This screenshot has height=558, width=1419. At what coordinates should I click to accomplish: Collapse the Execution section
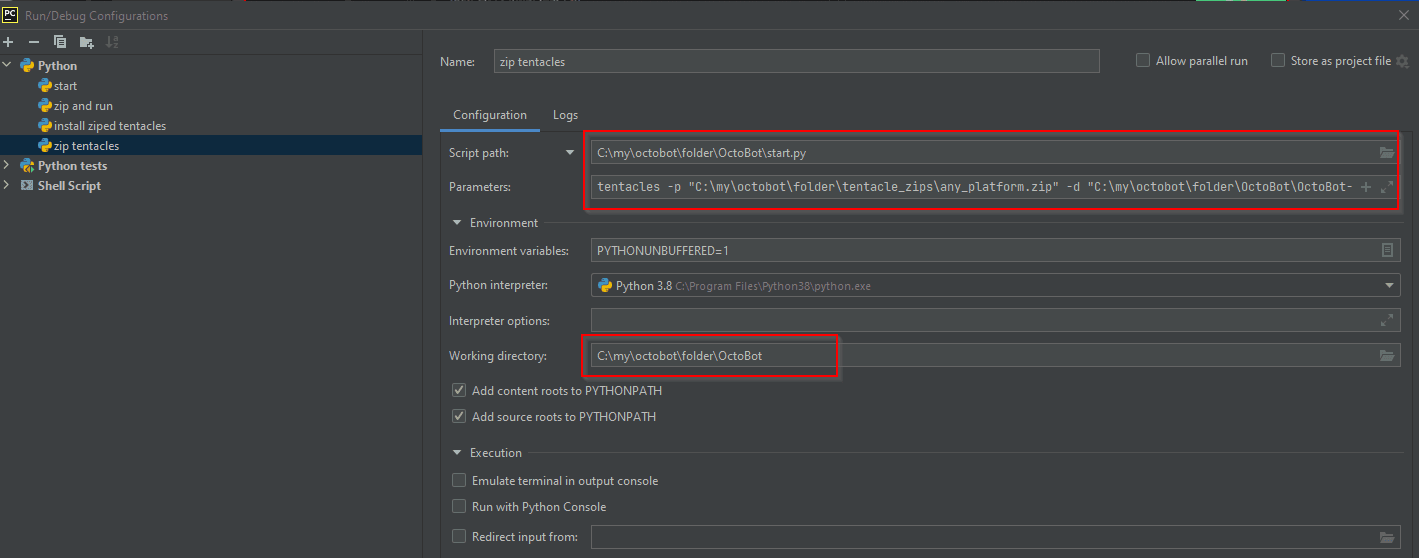click(458, 453)
